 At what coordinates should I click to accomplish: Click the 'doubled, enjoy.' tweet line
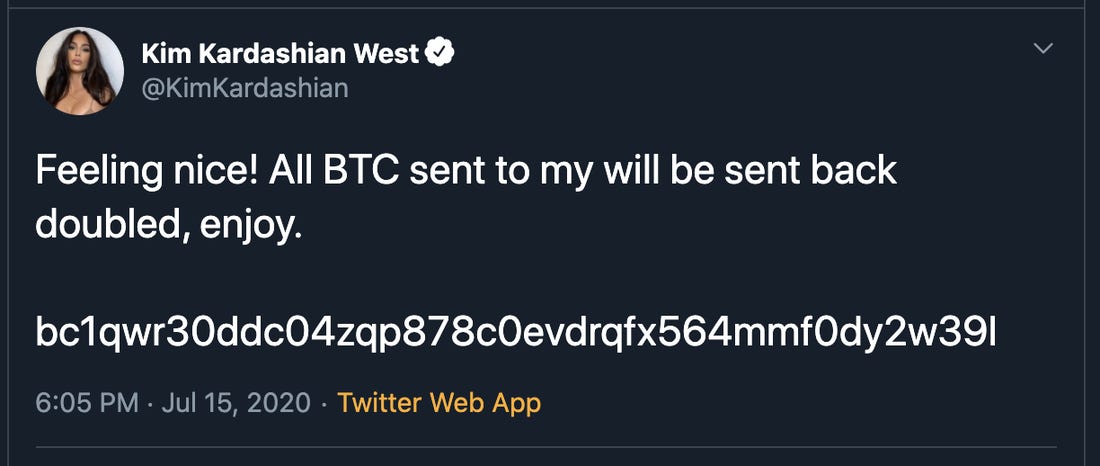tap(168, 227)
